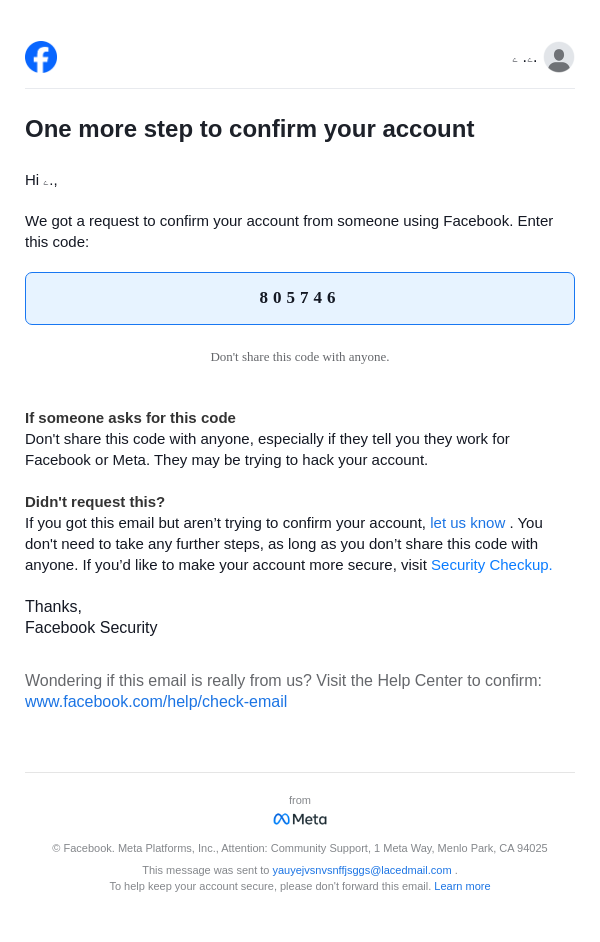Open the "let us know" link
The height and width of the screenshot is (942, 600).
467,522
